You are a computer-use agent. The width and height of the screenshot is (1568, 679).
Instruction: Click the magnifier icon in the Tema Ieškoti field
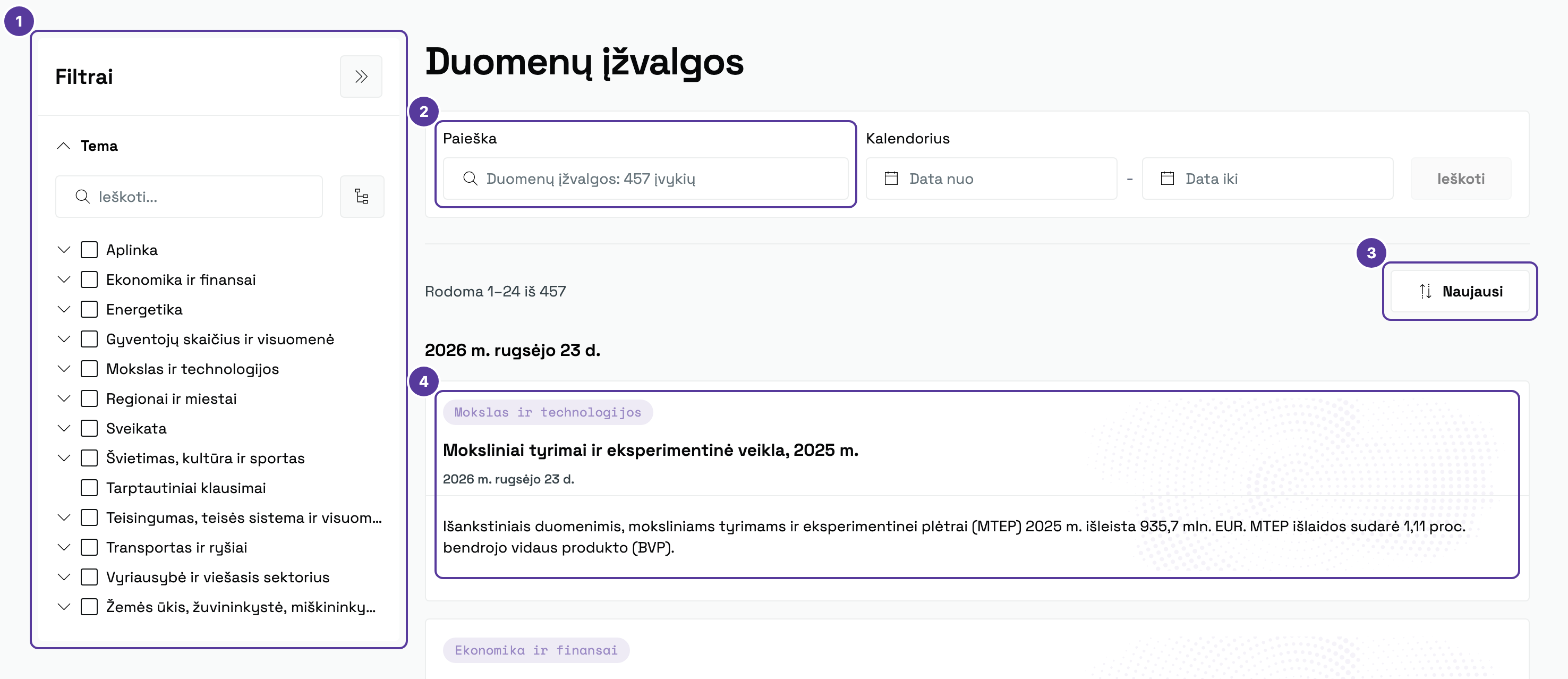[82, 197]
